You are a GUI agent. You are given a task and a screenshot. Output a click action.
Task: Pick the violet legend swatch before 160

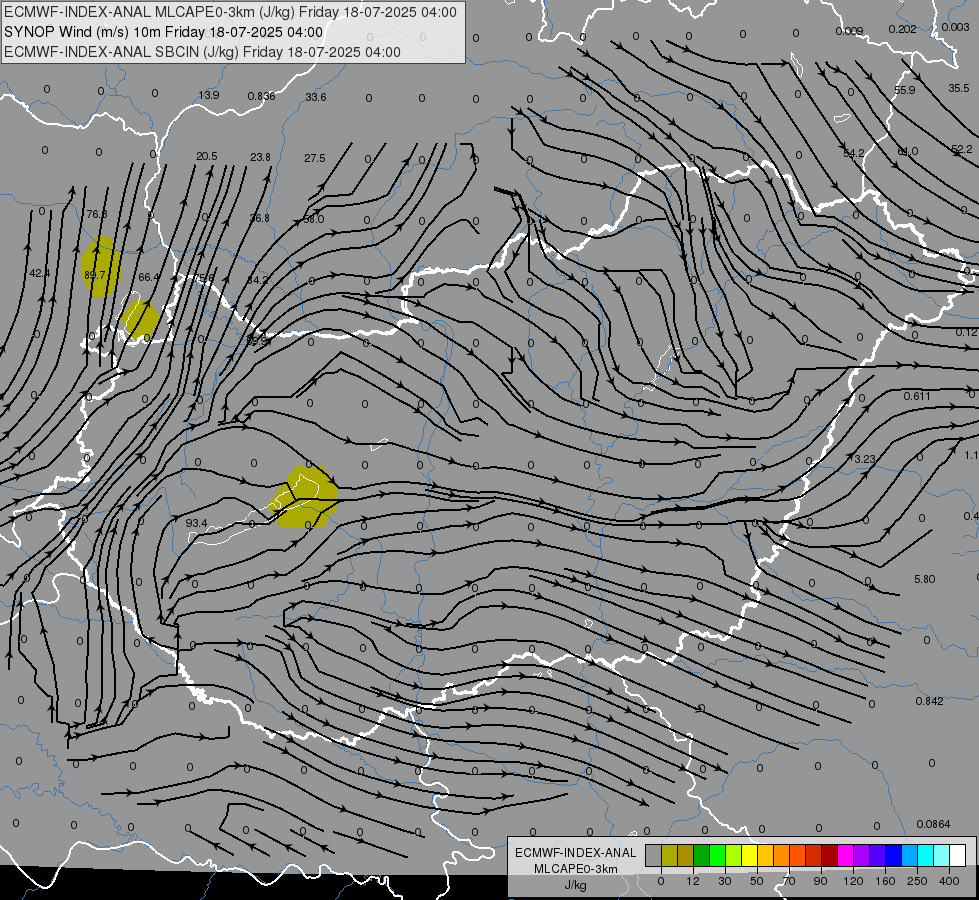(x=878, y=856)
